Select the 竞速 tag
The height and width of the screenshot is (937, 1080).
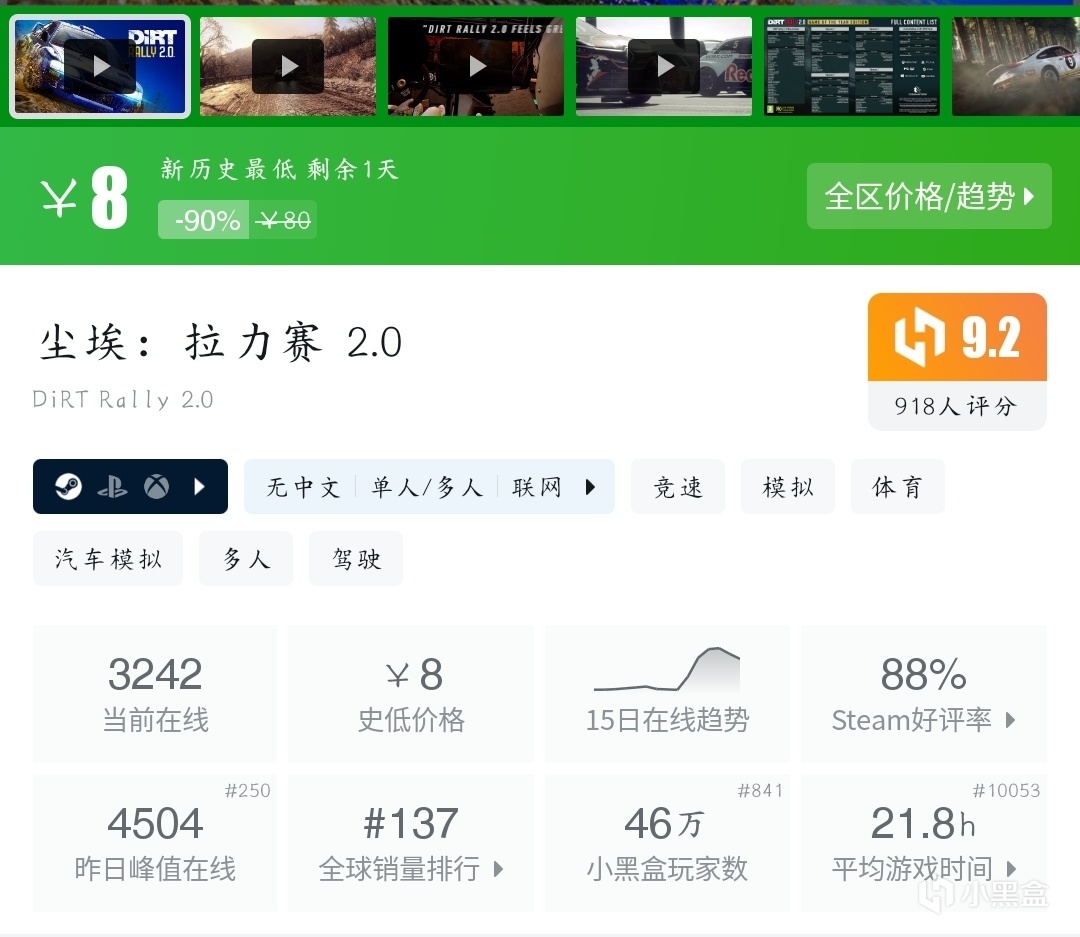pyautogui.click(x=678, y=487)
